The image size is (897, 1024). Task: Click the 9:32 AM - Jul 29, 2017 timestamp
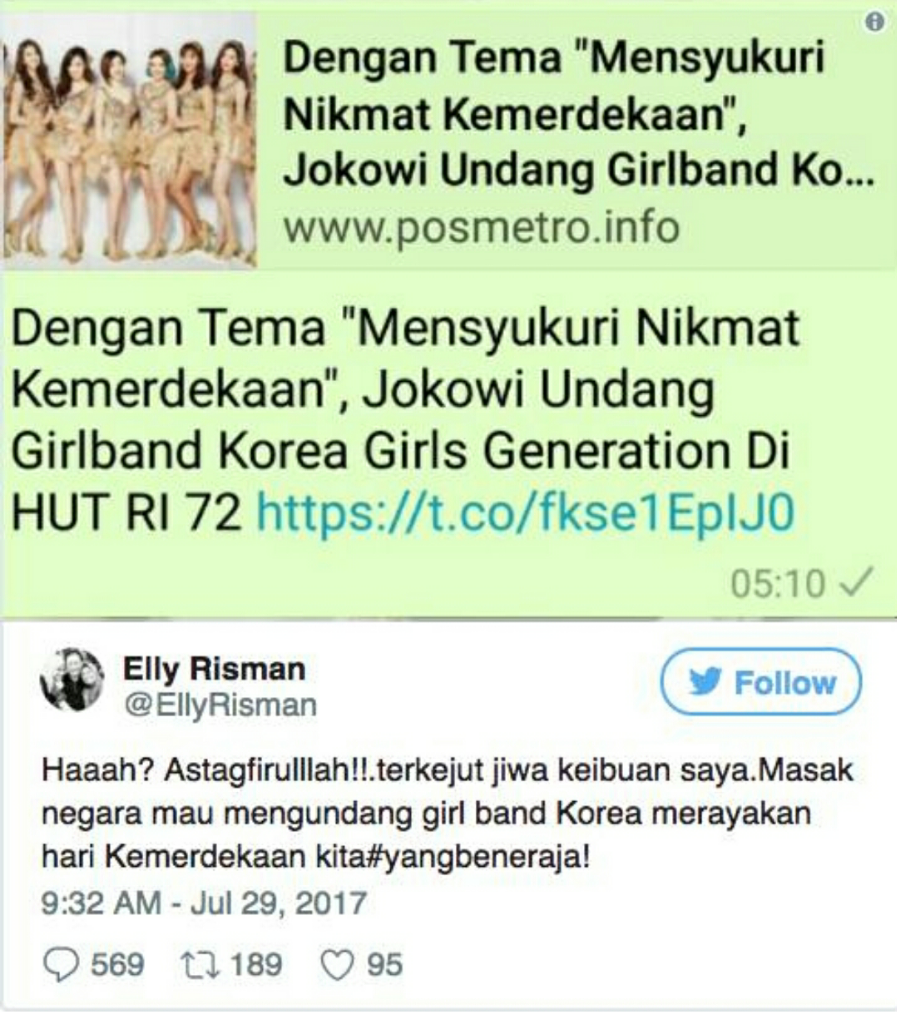point(204,904)
